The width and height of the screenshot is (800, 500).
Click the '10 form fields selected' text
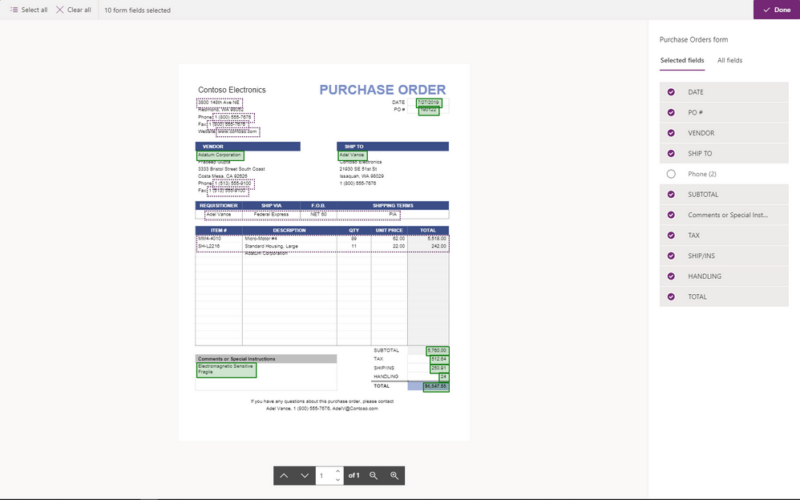137,10
